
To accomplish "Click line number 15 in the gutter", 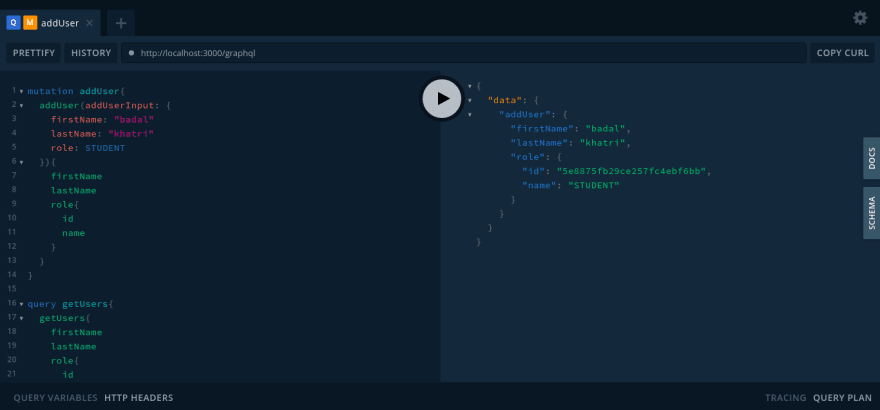I will point(11,288).
